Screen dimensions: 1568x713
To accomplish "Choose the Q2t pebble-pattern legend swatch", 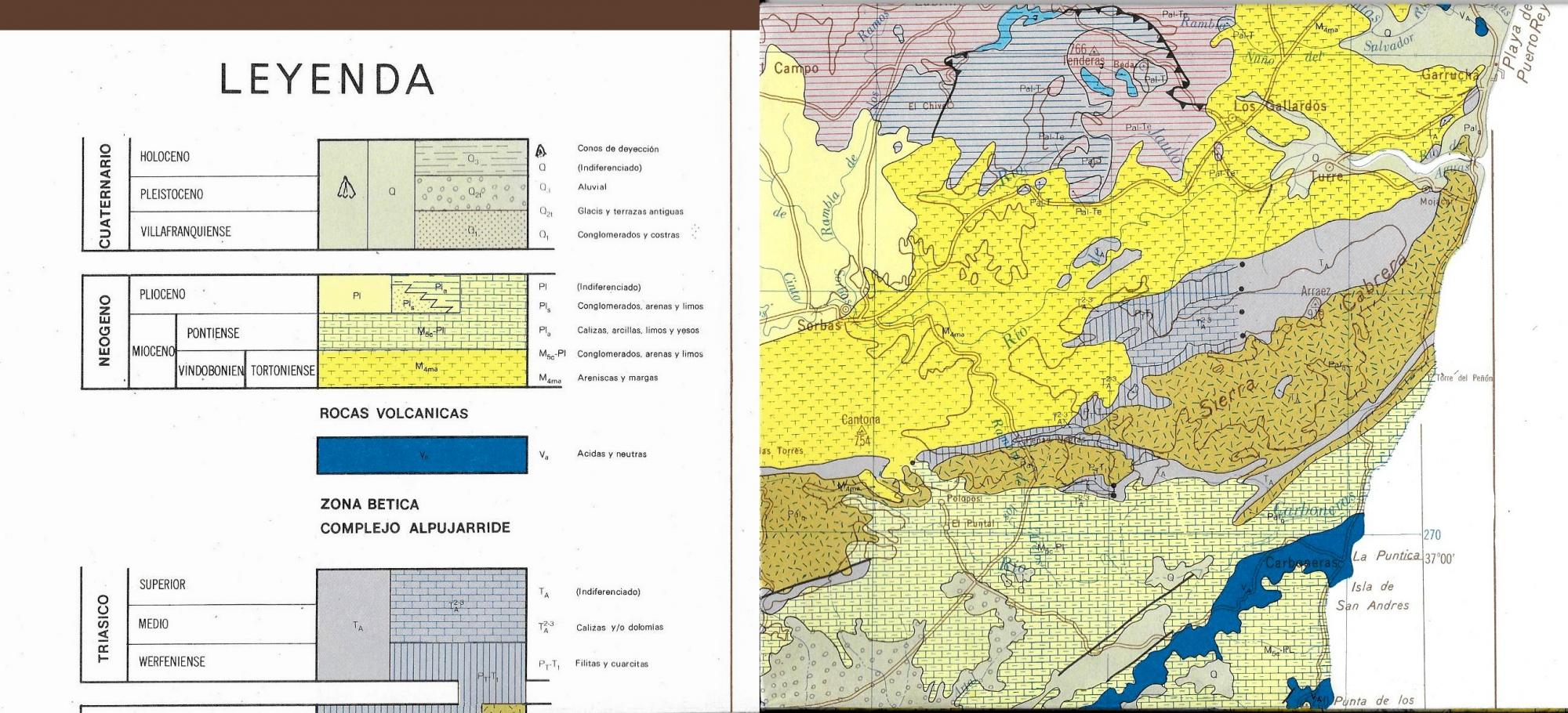I will tap(470, 193).
